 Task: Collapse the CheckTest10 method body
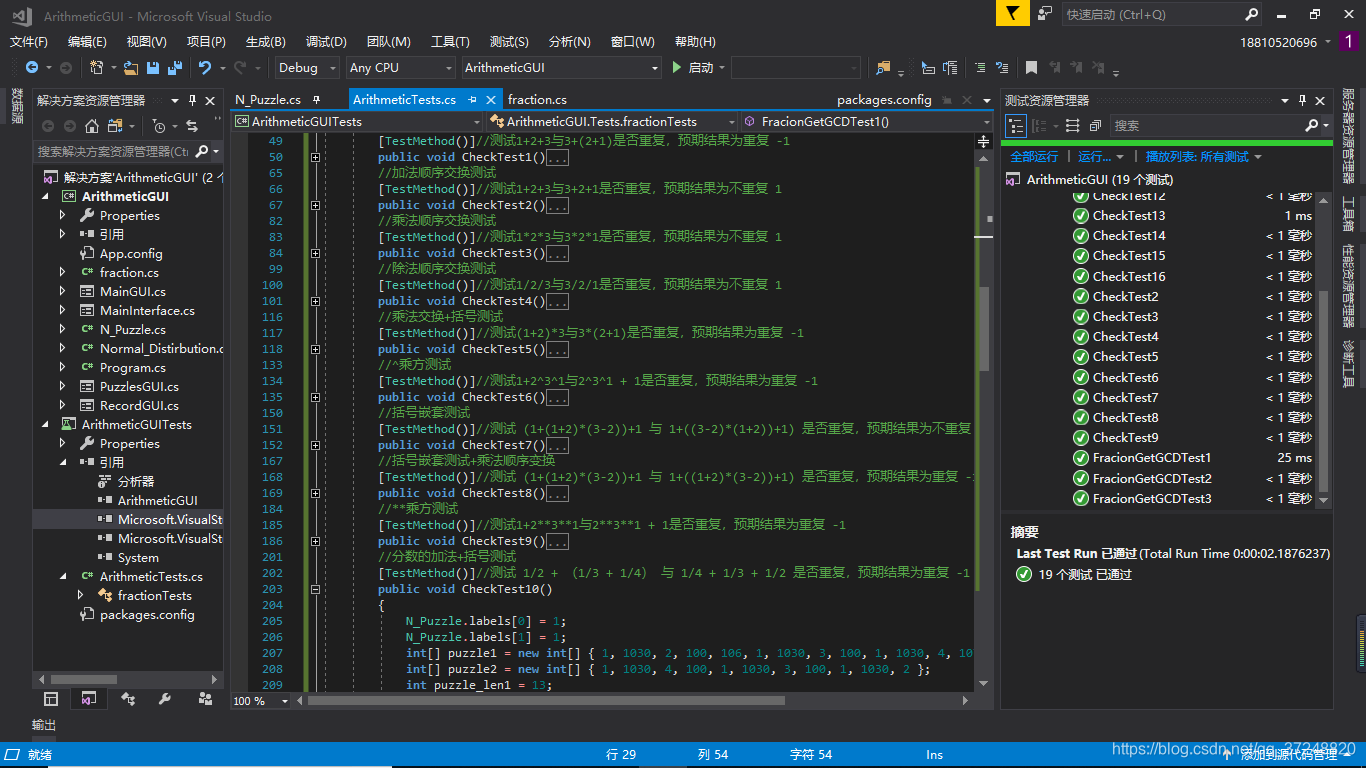315,589
